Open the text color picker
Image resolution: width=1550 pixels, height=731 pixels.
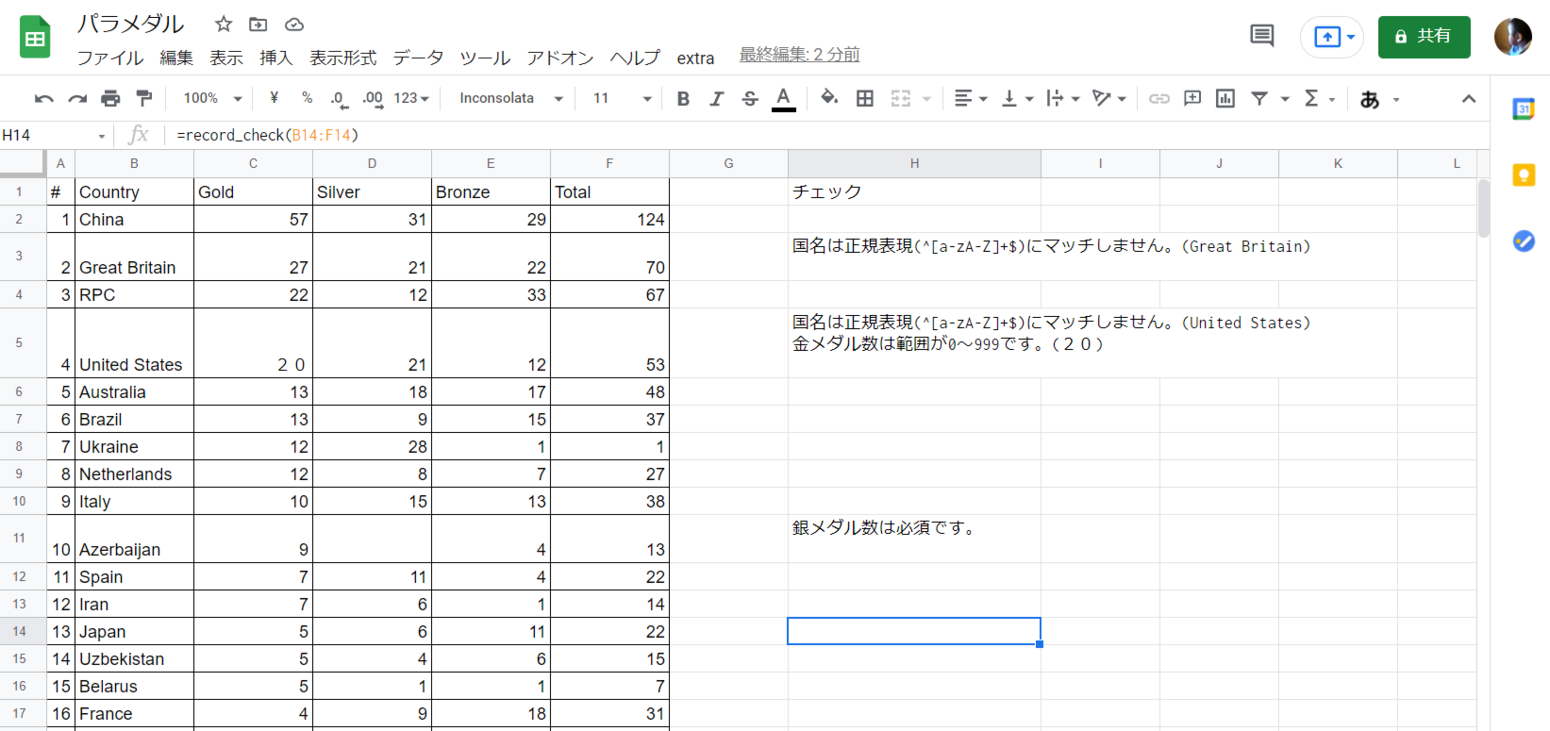click(784, 98)
